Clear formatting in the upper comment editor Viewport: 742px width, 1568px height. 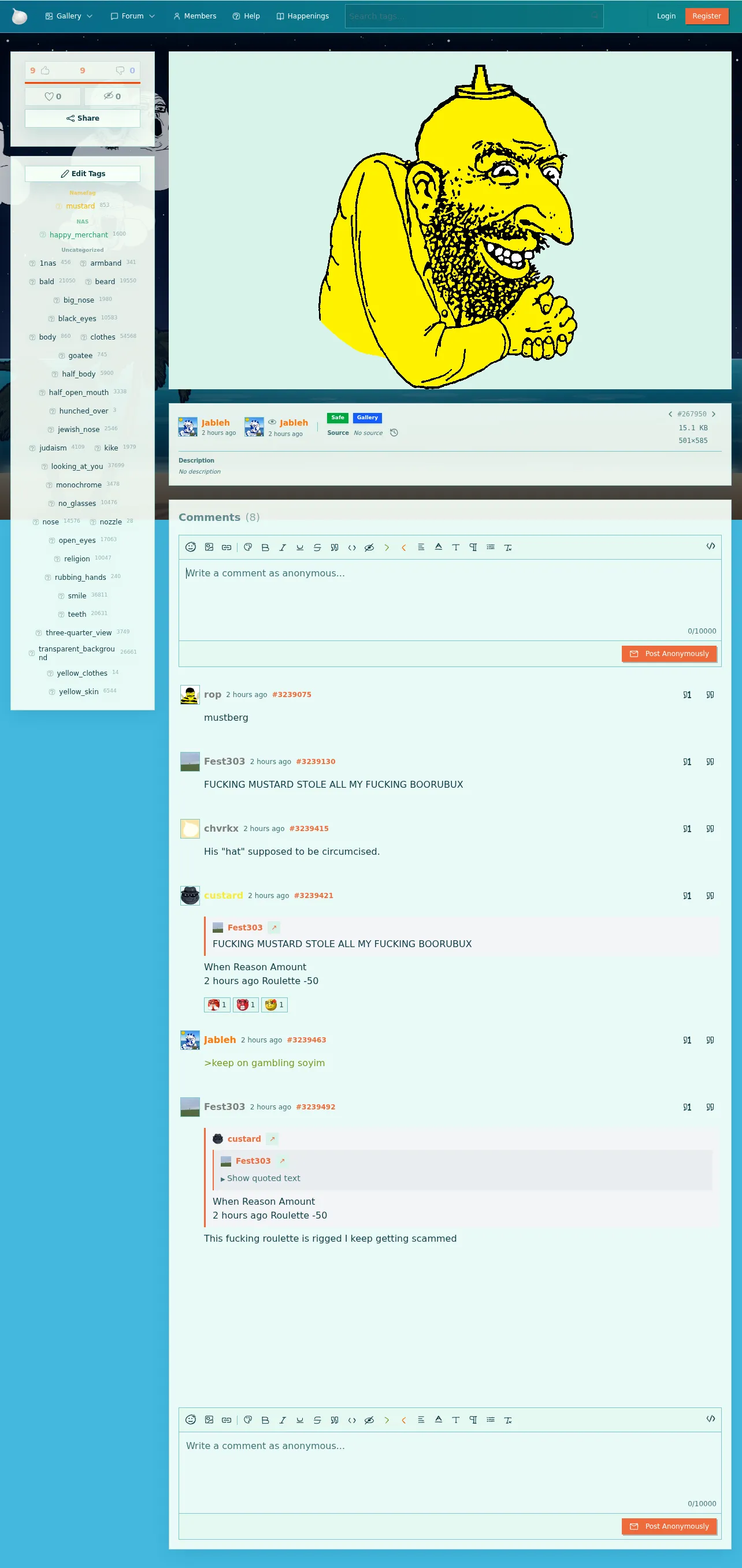click(x=508, y=548)
